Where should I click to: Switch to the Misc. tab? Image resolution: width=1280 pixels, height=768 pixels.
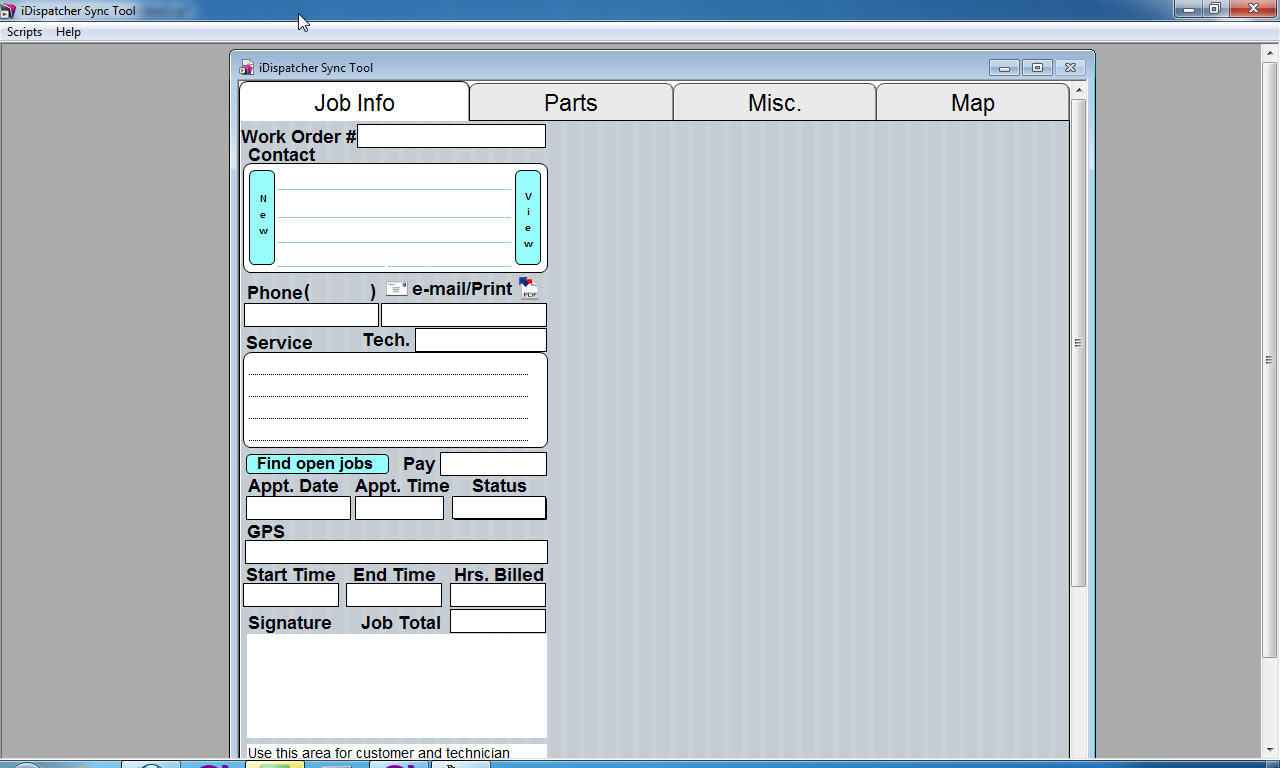[775, 103]
